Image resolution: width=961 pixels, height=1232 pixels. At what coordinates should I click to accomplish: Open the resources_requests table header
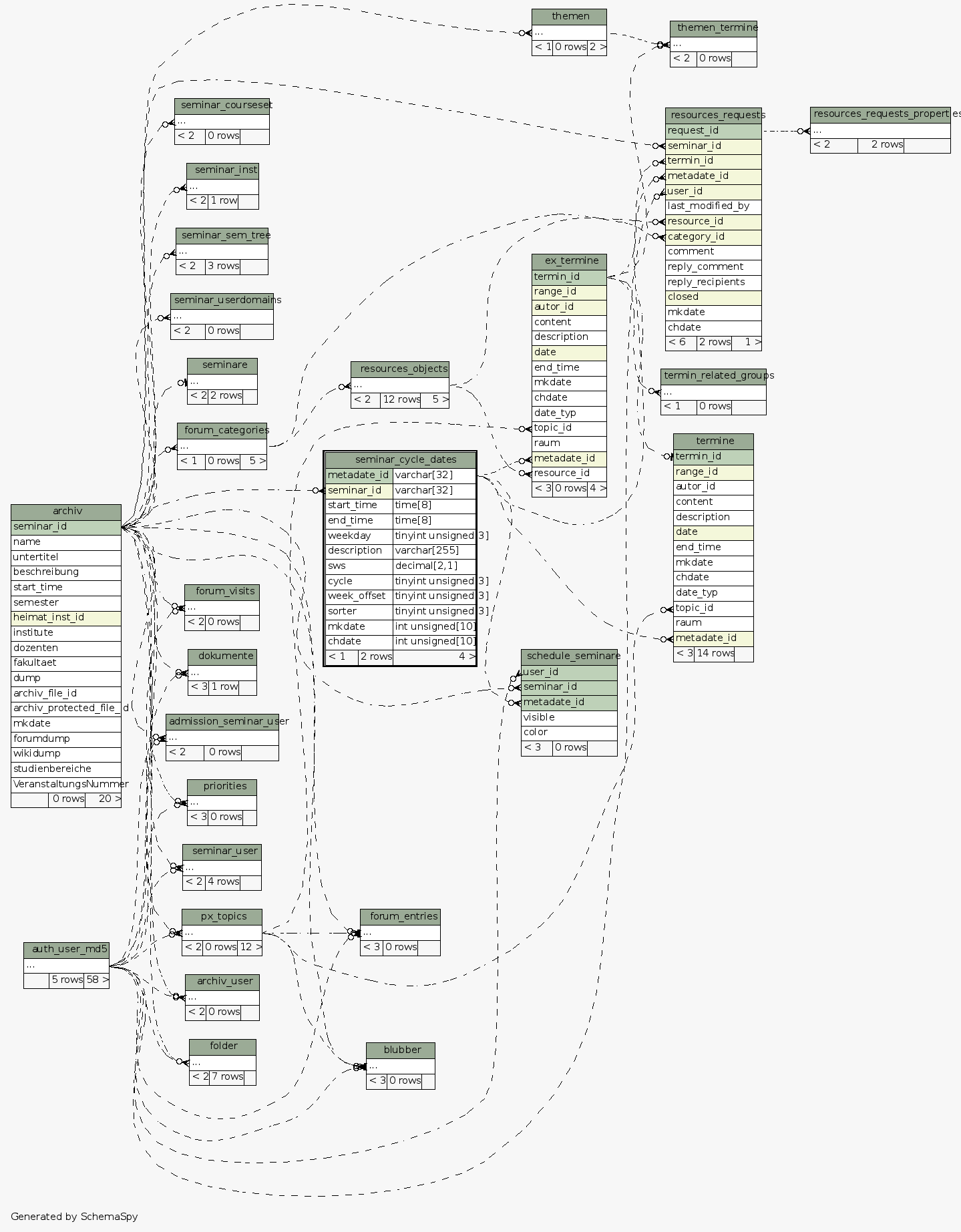pyautogui.click(x=713, y=116)
